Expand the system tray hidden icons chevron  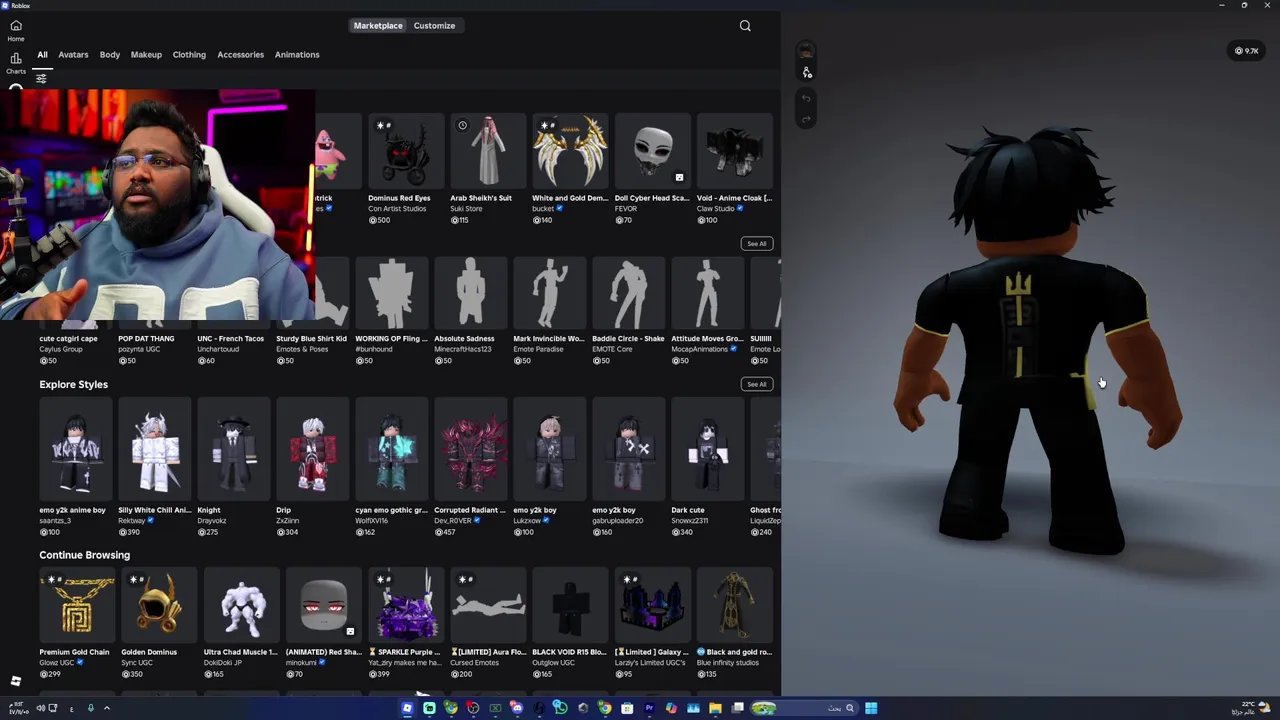[107, 708]
